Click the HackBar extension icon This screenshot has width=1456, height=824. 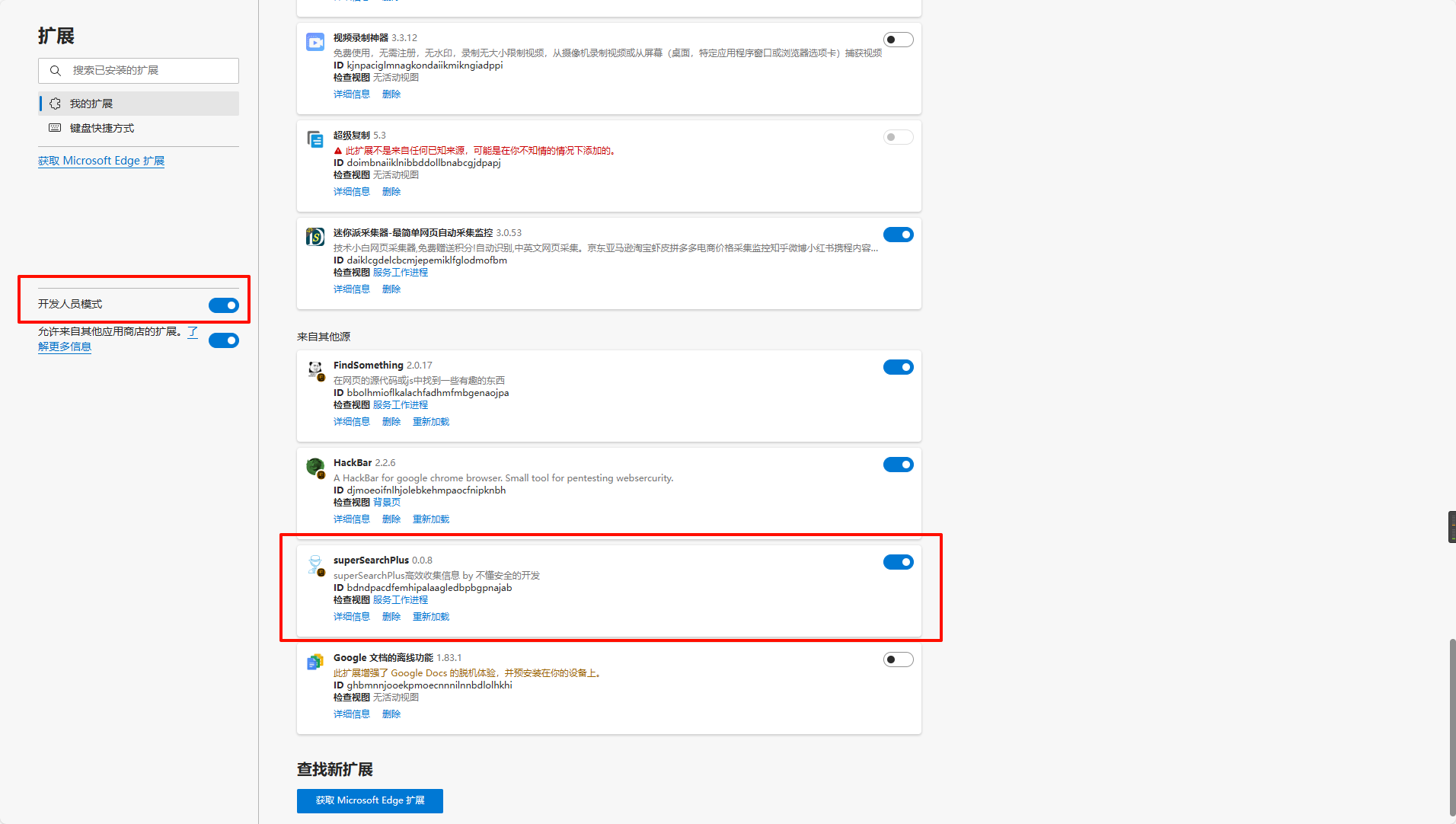point(315,467)
